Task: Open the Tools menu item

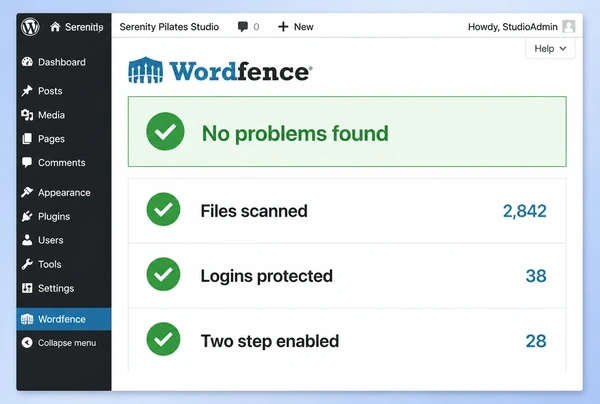Action: (x=64, y=264)
